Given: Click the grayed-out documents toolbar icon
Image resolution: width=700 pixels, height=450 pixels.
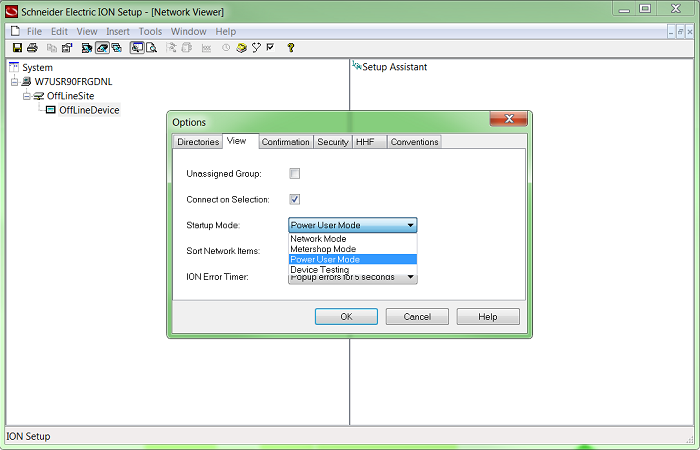Looking at the screenshot, I should (x=187, y=48).
